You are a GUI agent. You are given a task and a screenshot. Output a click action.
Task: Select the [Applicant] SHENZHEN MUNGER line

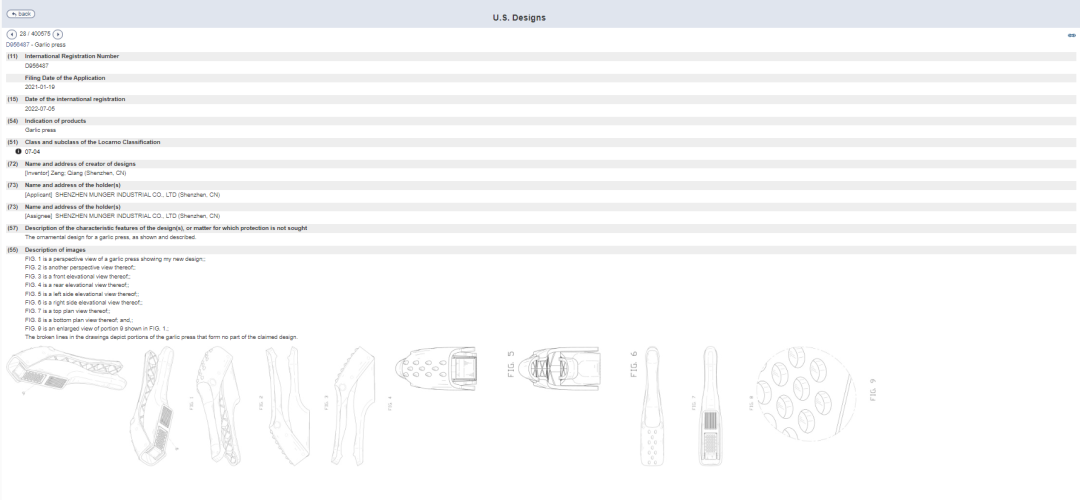pyautogui.click(x=122, y=195)
